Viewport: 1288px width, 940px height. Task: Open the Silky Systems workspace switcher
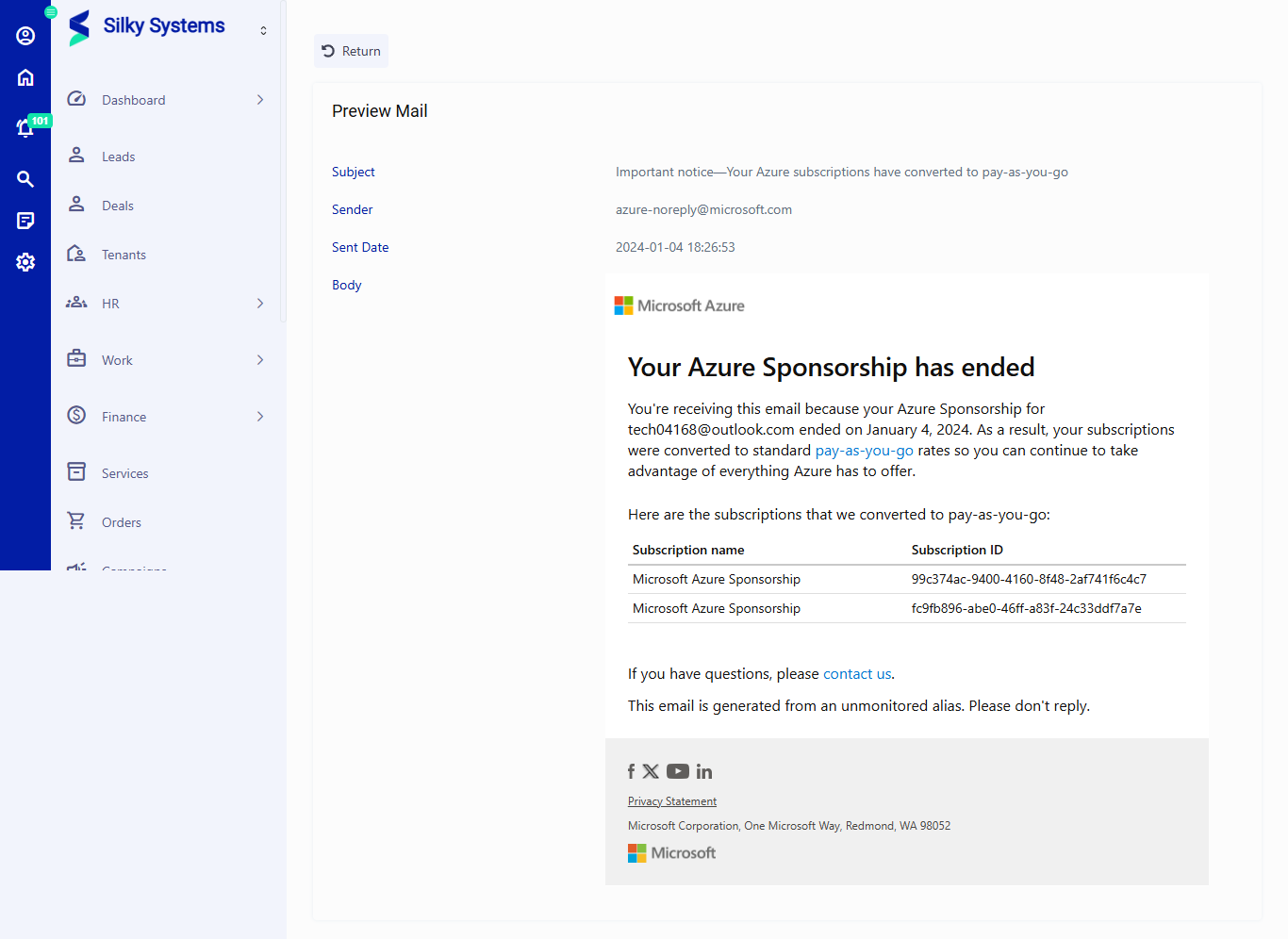click(263, 30)
